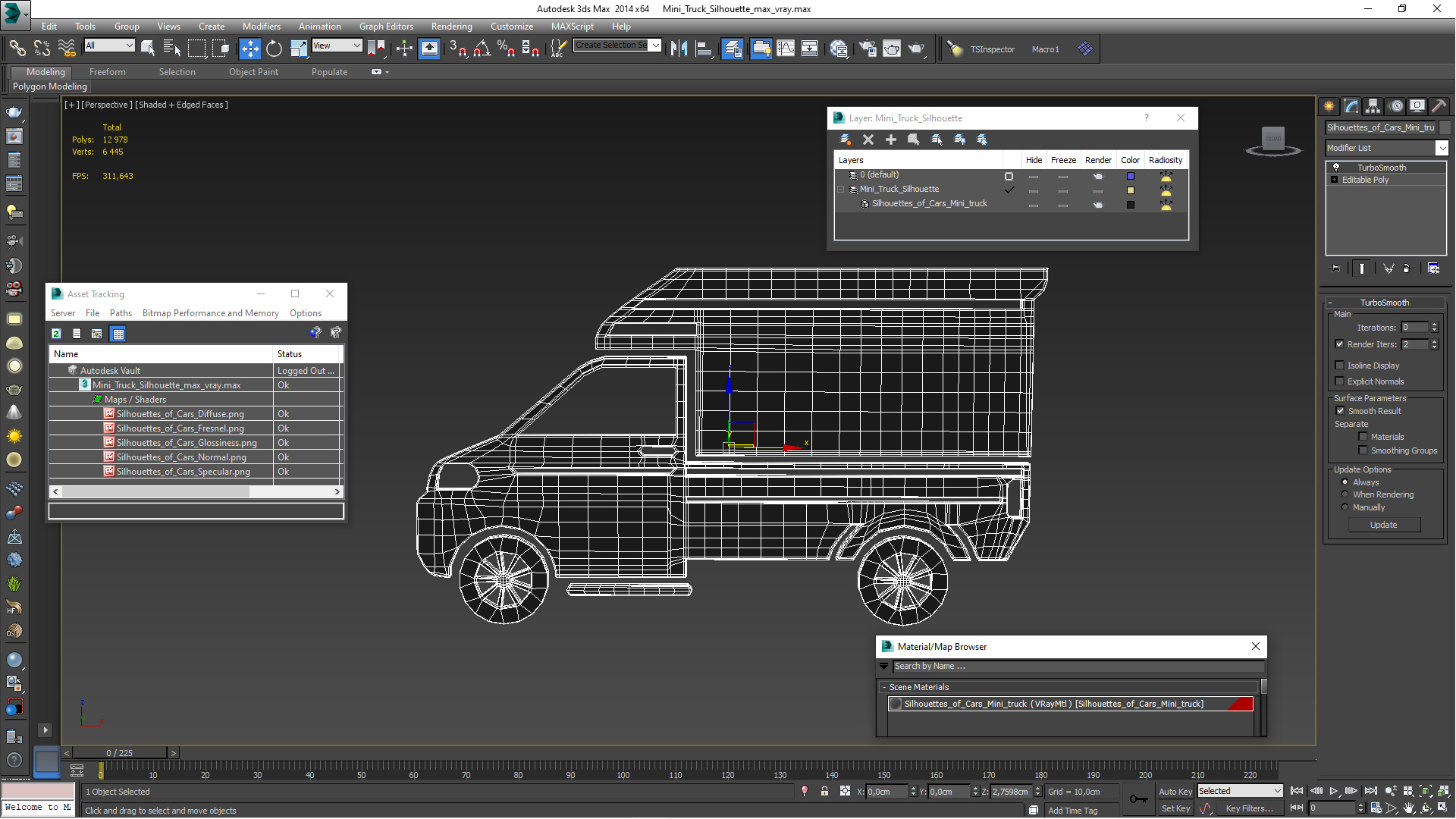Click the Unlink Selection tool
Viewport: 1456px width, 819px height.
(x=42, y=49)
